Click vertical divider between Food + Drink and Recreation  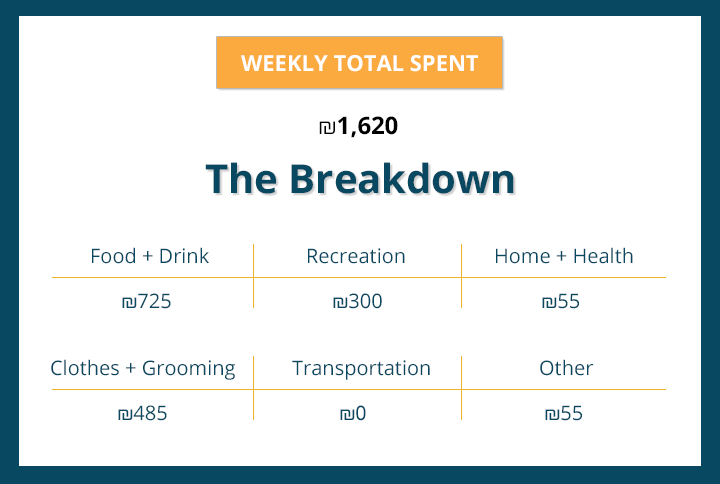click(254, 275)
